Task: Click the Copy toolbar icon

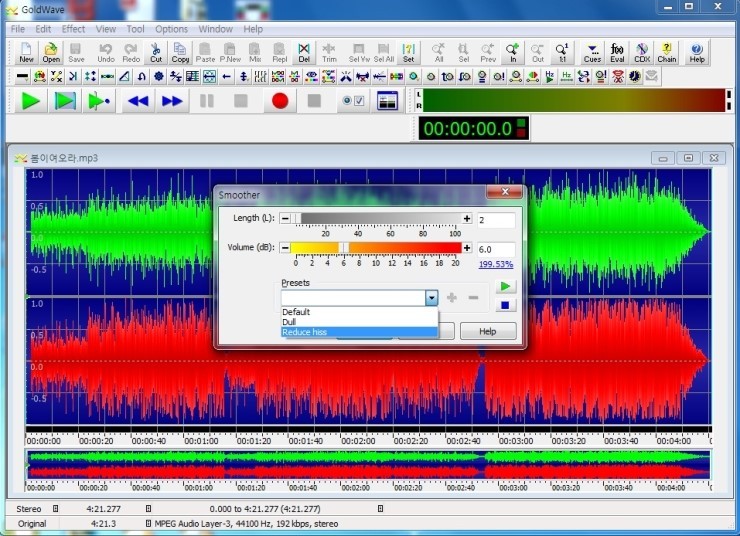Action: [180, 52]
